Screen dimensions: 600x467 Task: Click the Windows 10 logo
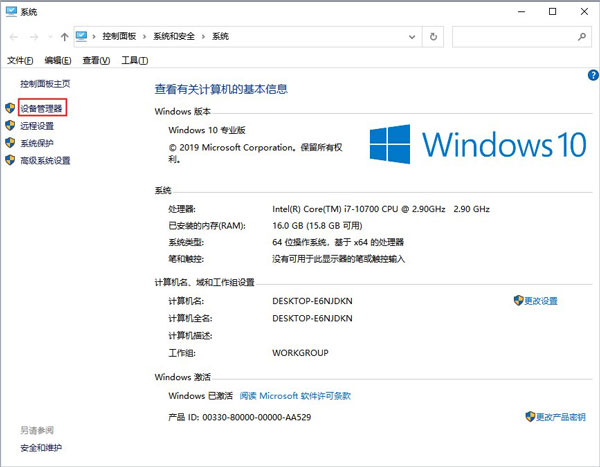(478, 144)
